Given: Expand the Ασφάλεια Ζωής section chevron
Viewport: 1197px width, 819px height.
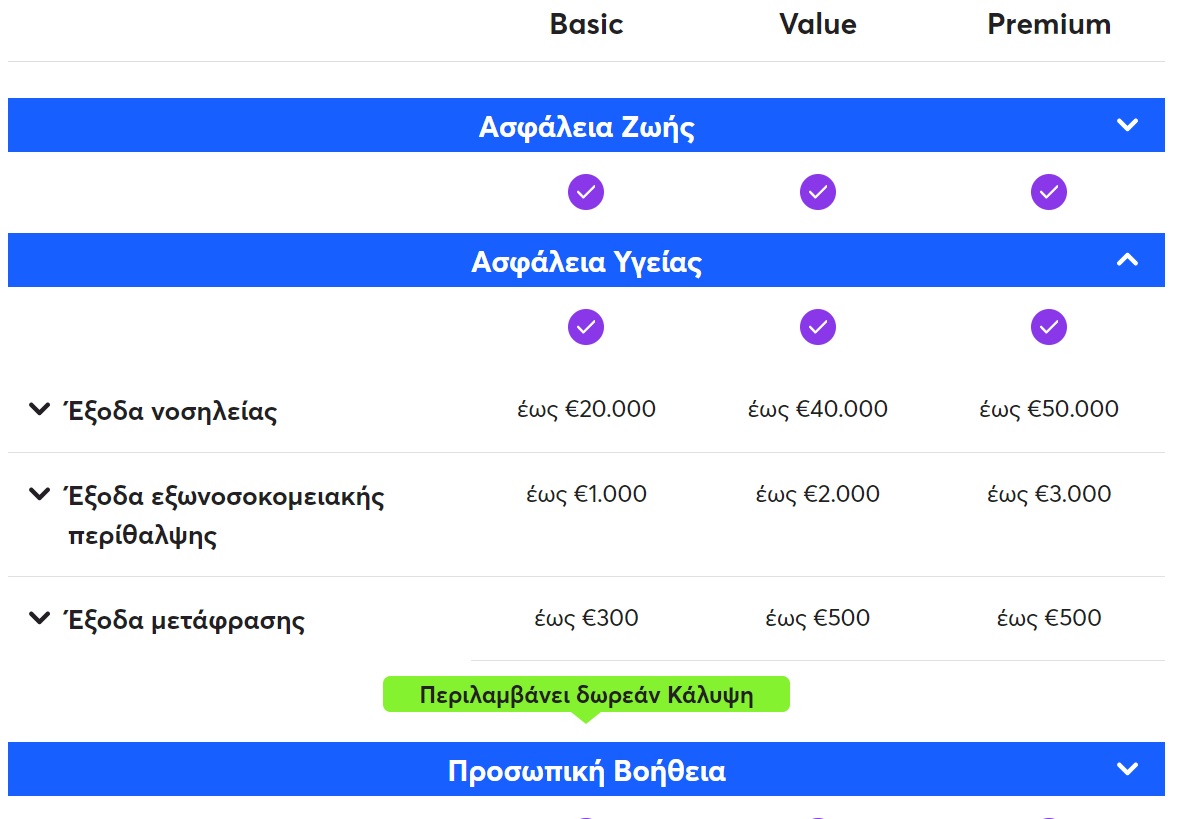Looking at the screenshot, I should [x=1127, y=125].
